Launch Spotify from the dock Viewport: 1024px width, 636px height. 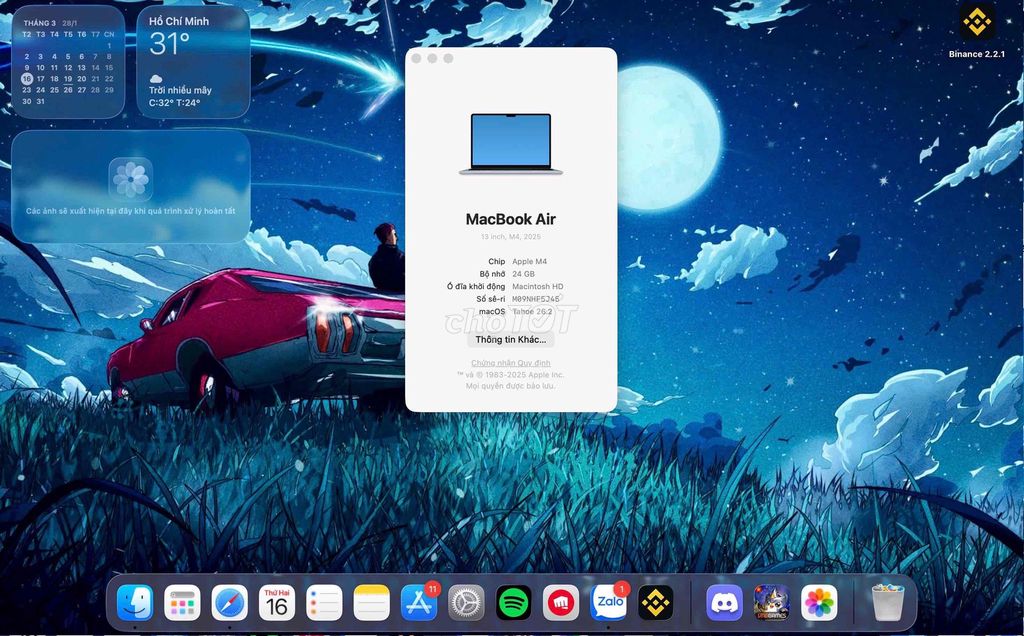[x=513, y=602]
